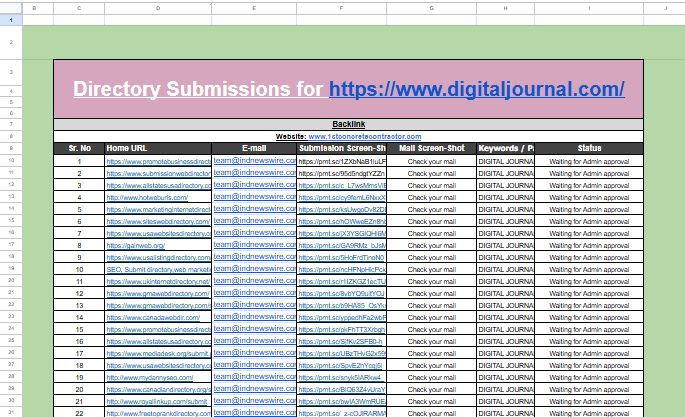Select the Sr. No cell containing 6
Screen dimensions: 685x417
(x=80, y=222)
